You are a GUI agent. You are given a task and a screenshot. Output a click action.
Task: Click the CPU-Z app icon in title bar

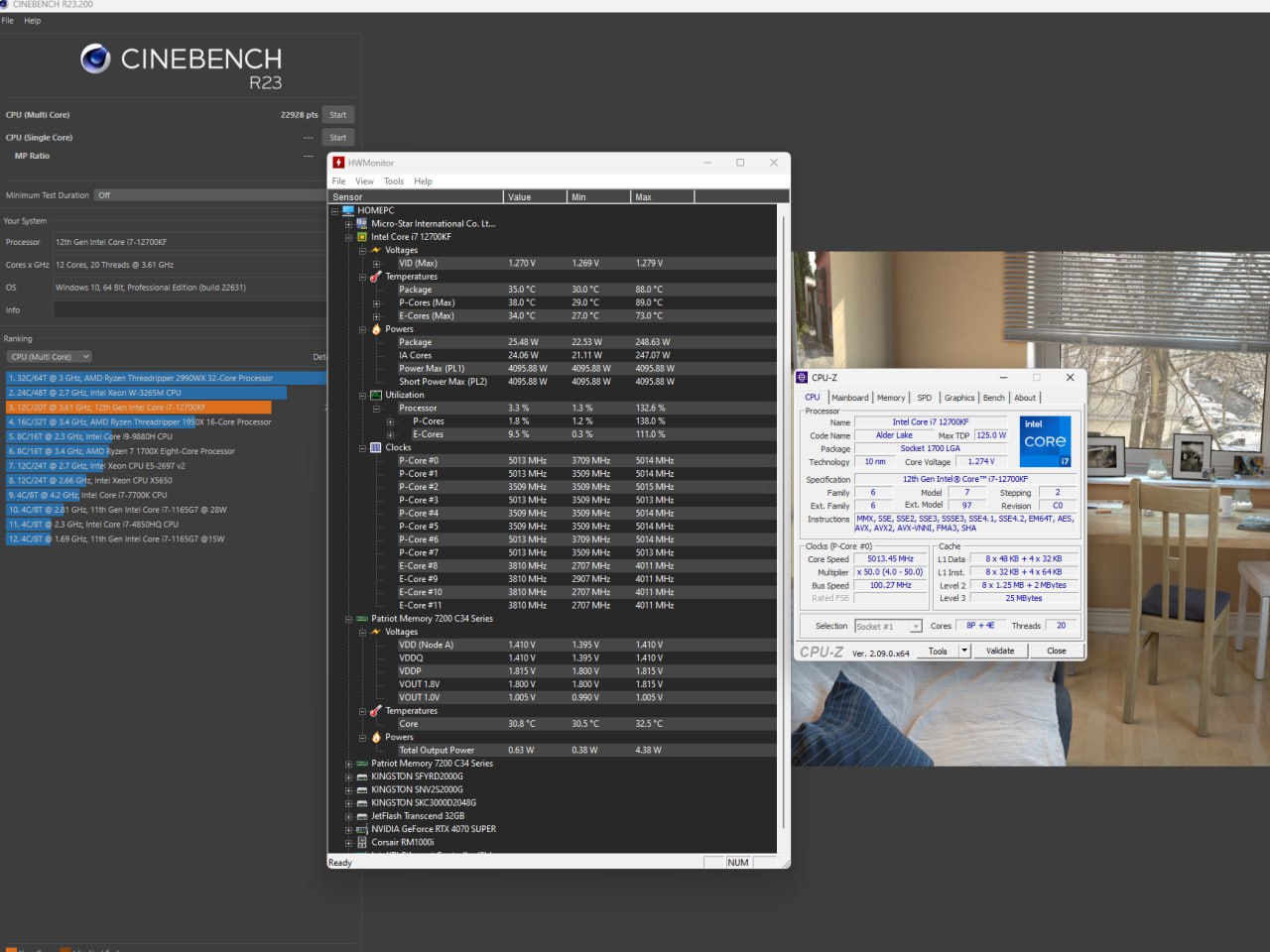click(x=802, y=378)
